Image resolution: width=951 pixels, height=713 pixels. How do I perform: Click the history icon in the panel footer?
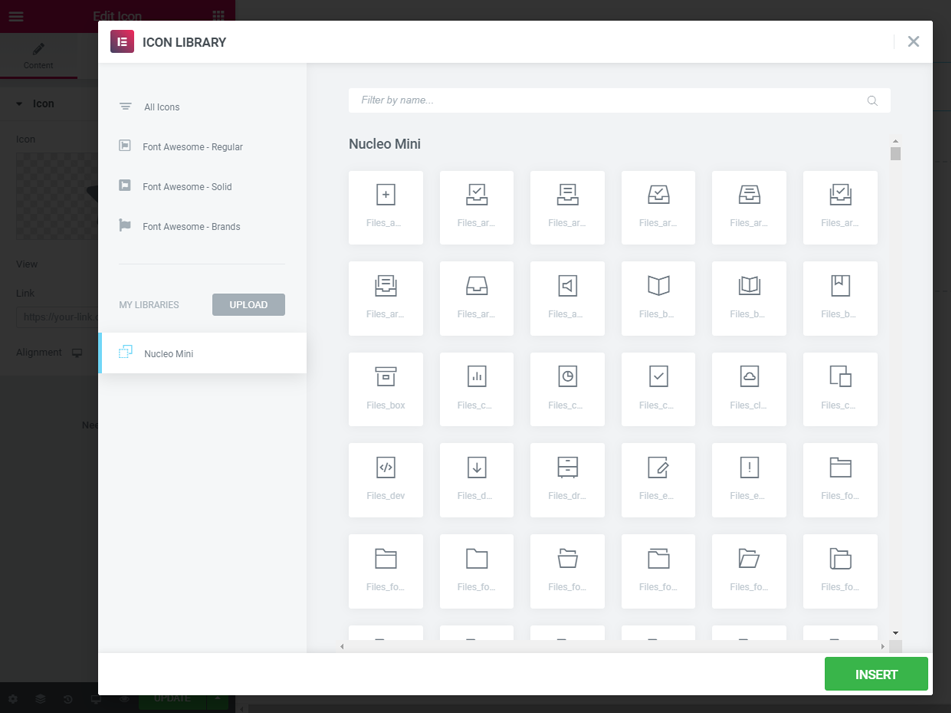point(68,699)
